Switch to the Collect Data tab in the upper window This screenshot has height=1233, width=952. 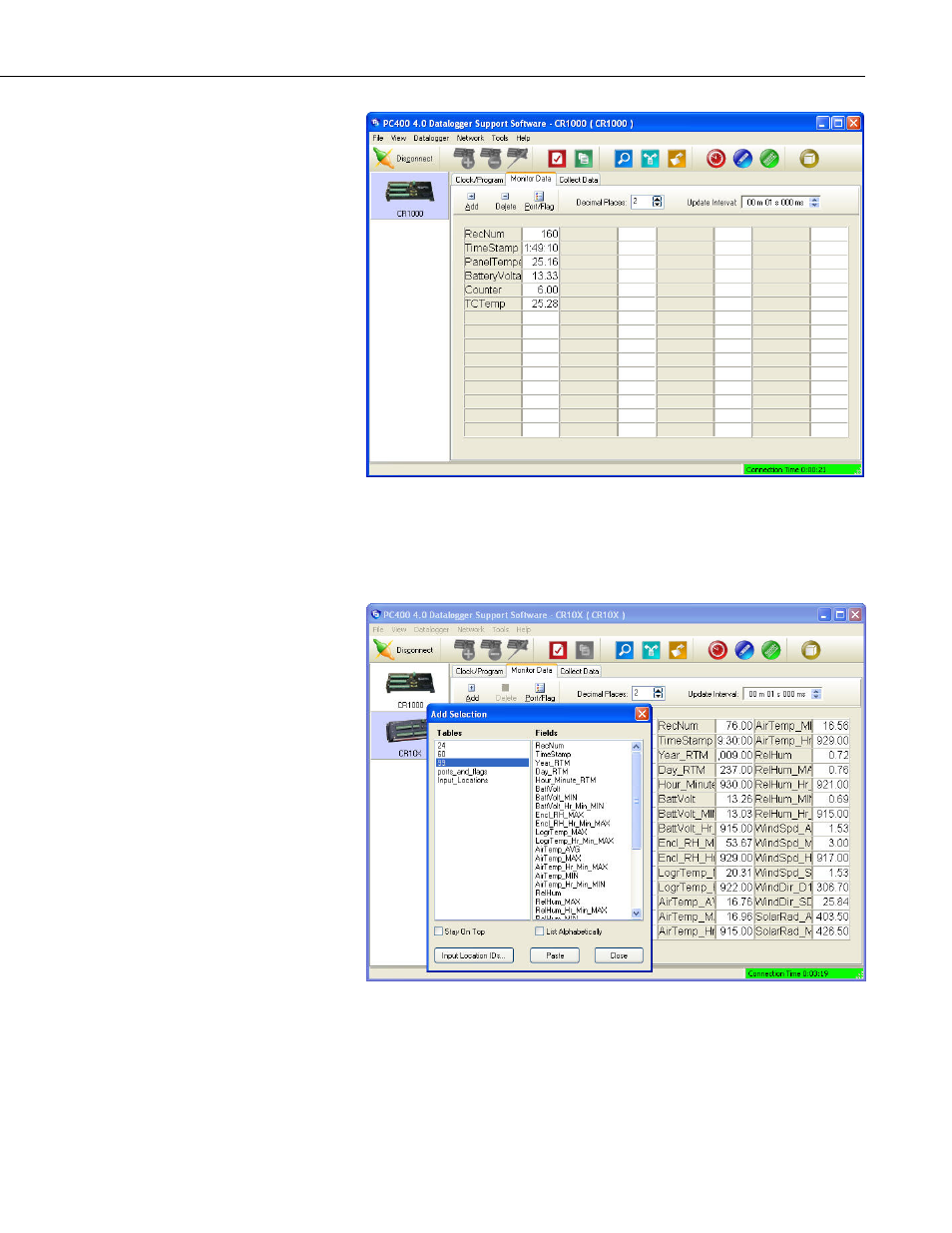point(578,180)
